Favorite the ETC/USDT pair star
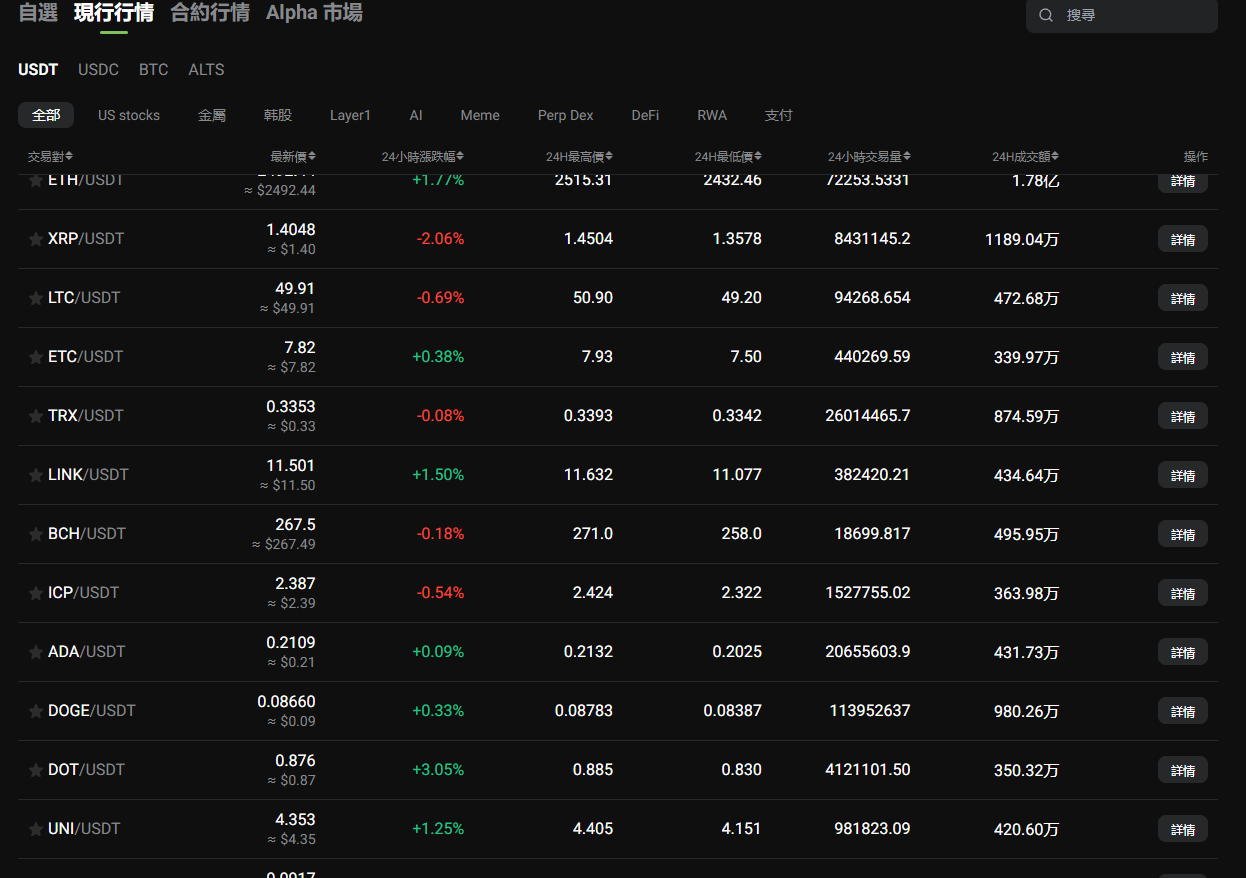Viewport: 1246px width, 878px height. 36,358
